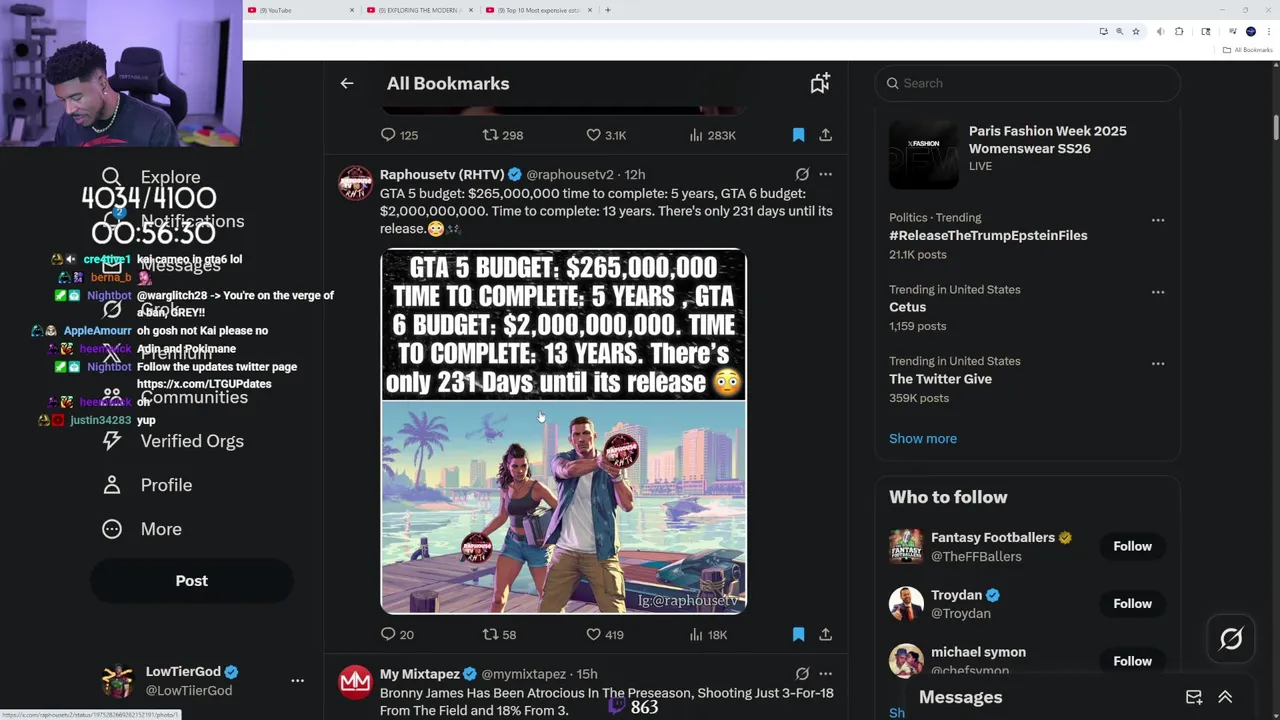Follow michael symon
1280x720 pixels.
(1132, 661)
